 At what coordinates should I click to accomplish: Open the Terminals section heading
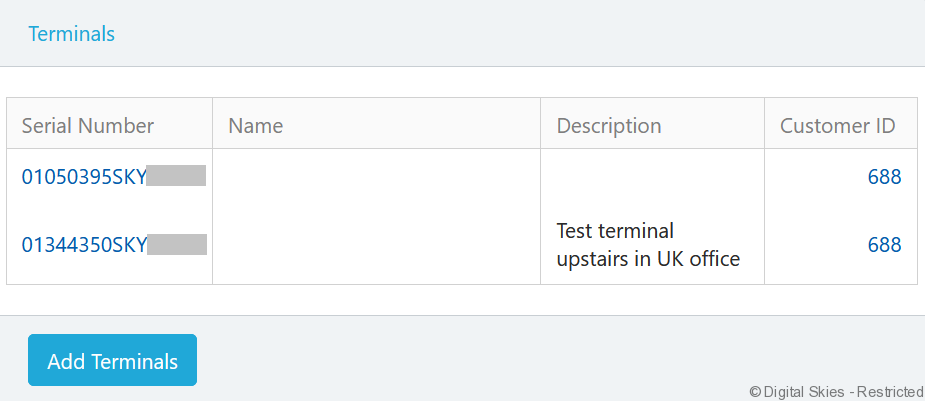click(x=71, y=34)
